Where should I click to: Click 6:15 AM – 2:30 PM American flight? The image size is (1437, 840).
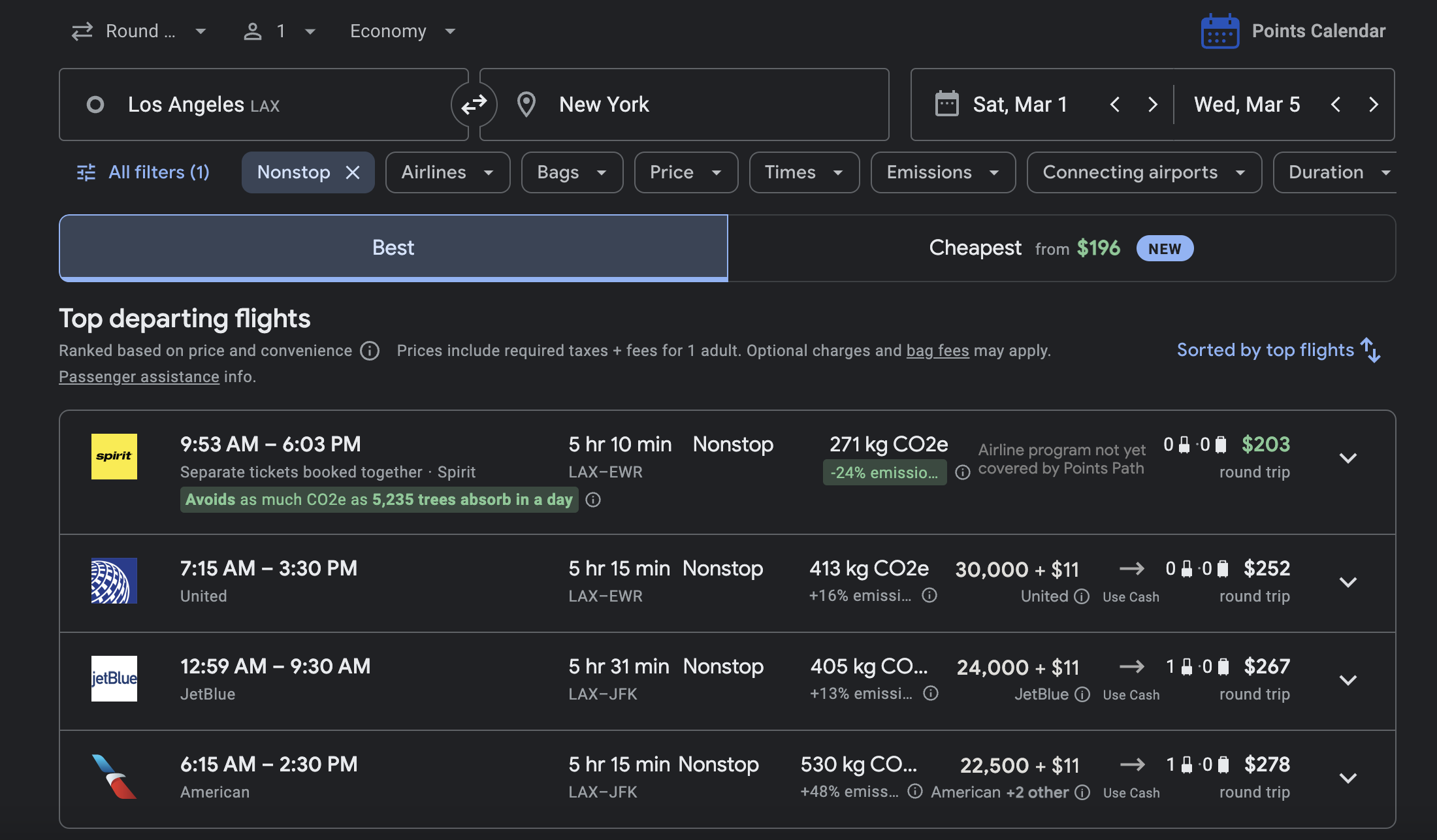268,764
